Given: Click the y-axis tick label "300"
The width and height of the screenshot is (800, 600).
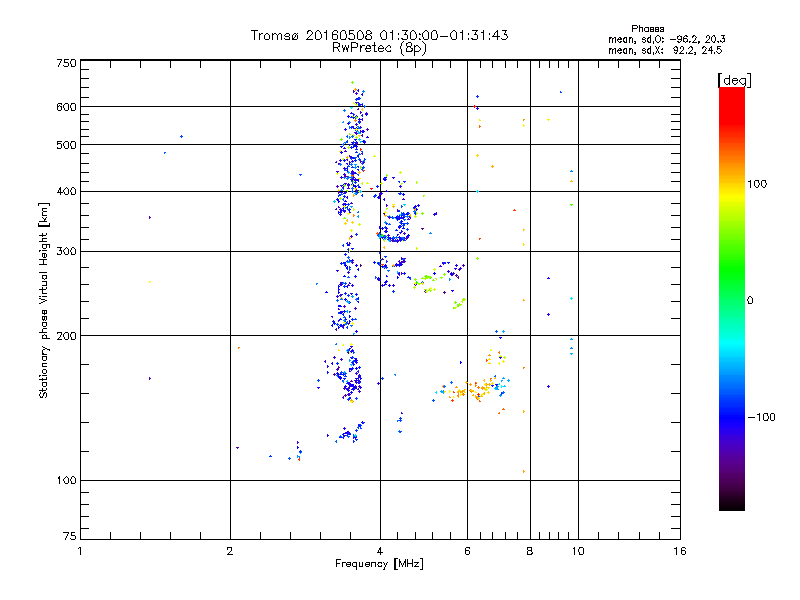Looking at the screenshot, I should click(x=66, y=252).
